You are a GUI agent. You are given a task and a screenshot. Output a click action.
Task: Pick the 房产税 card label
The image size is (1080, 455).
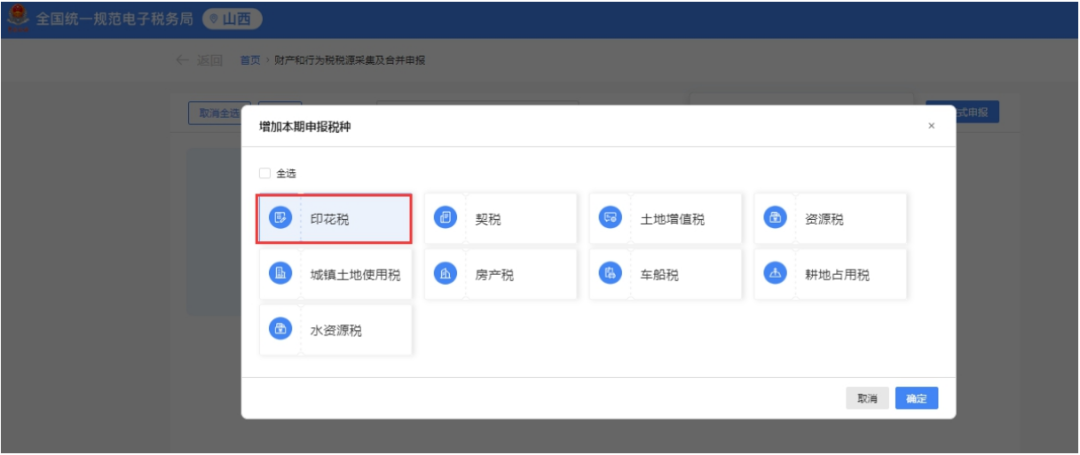click(x=495, y=275)
